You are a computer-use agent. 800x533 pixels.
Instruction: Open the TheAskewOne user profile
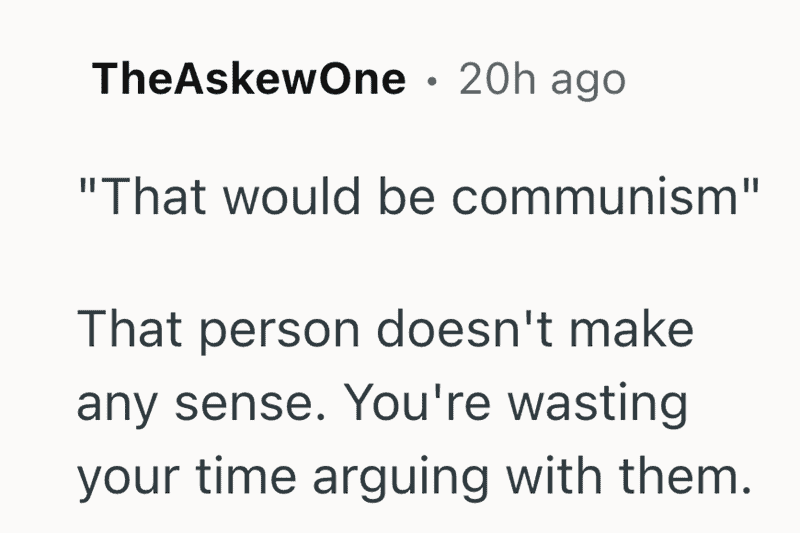pyautogui.click(x=249, y=80)
